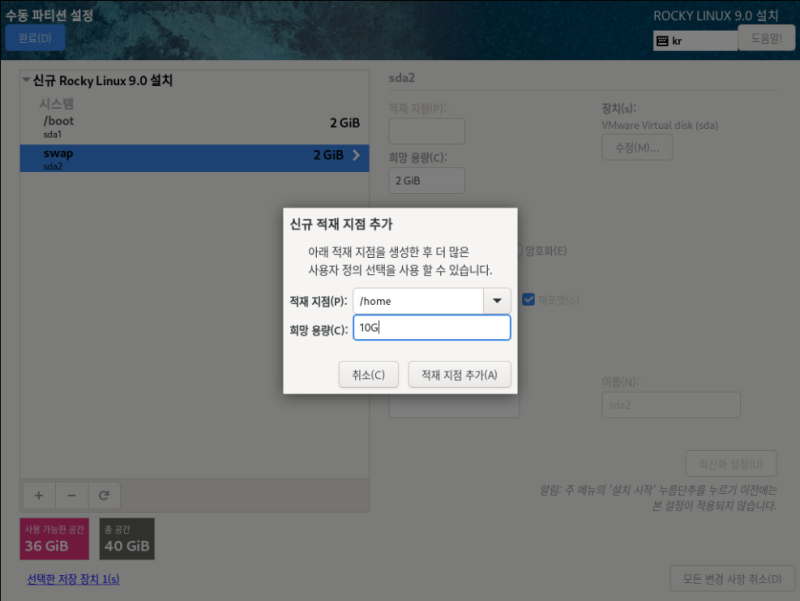Click the VMware Virtual disk (sda) text
The image size is (800, 601).
pos(660,126)
